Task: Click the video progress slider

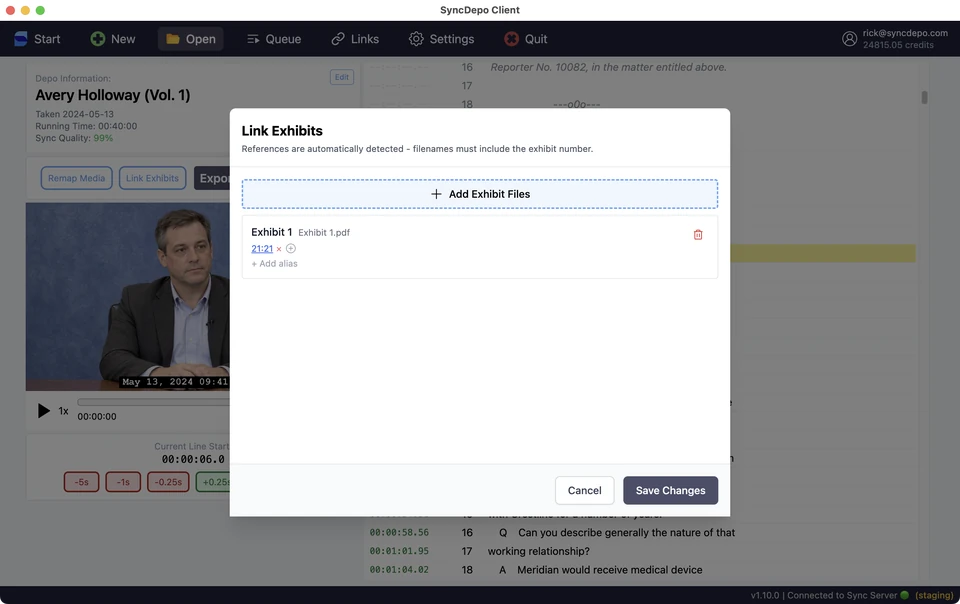Action: click(x=153, y=402)
